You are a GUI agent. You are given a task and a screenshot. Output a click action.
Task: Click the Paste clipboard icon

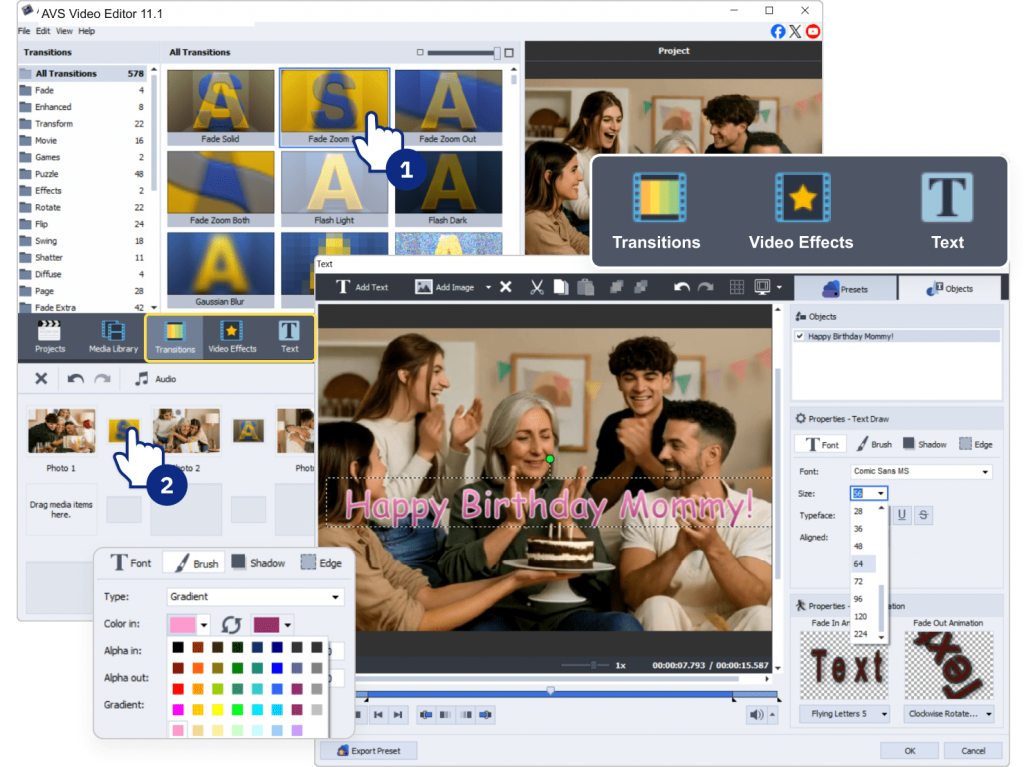coord(586,287)
